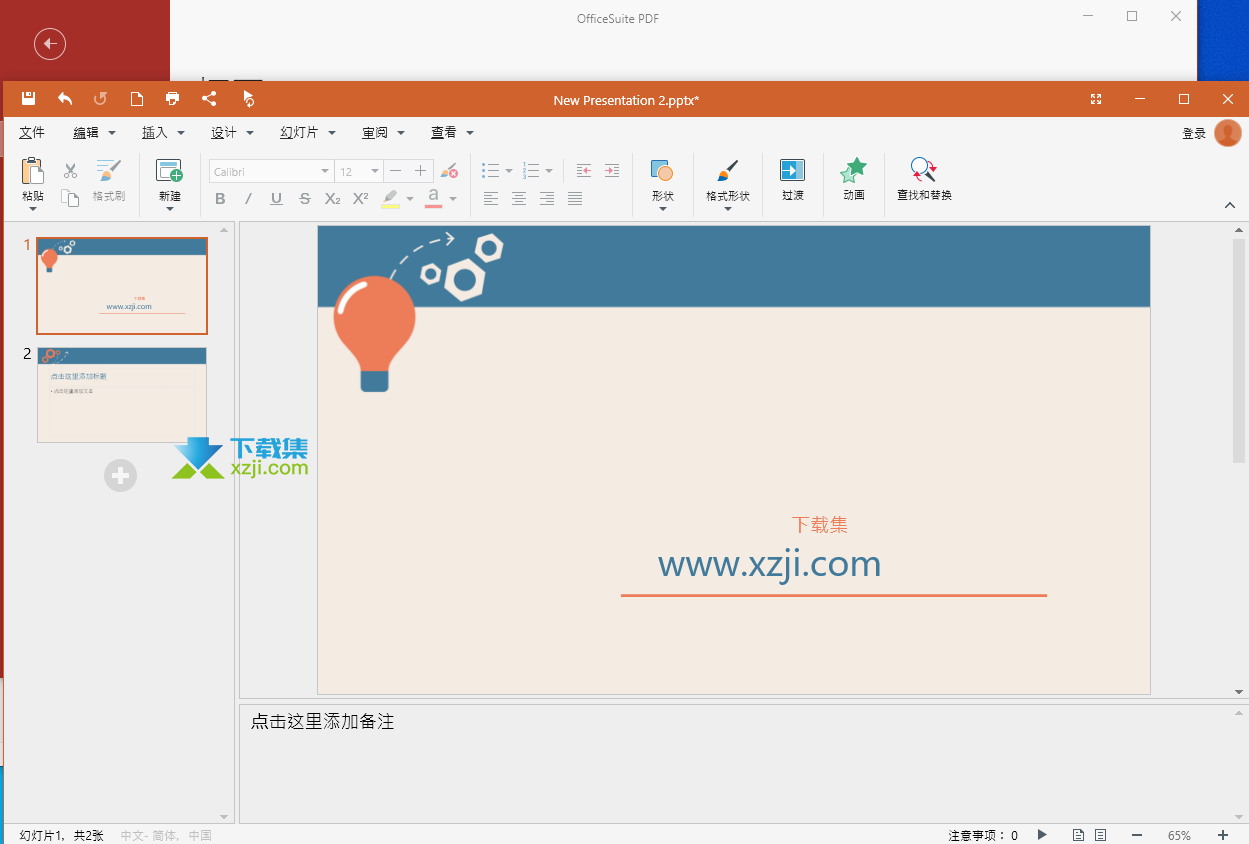Open the bullet list style dropdown arrow
Image resolution: width=1249 pixels, height=844 pixels.
coord(509,171)
